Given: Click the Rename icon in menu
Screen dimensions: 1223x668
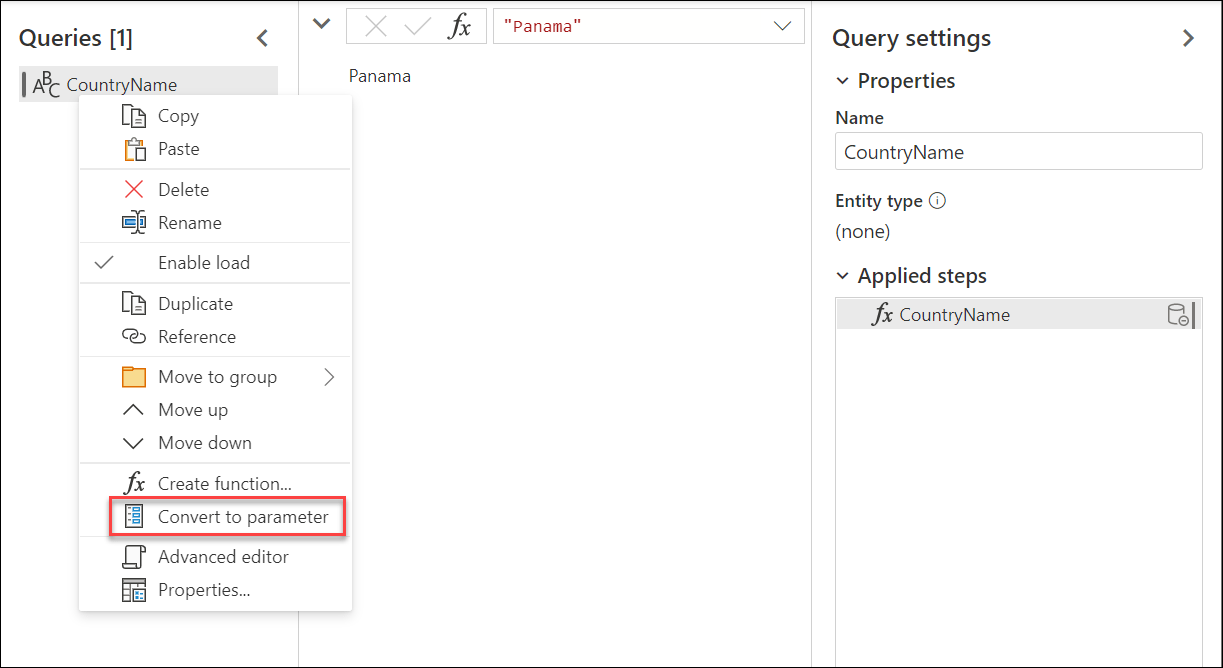Looking at the screenshot, I should [x=134, y=223].
